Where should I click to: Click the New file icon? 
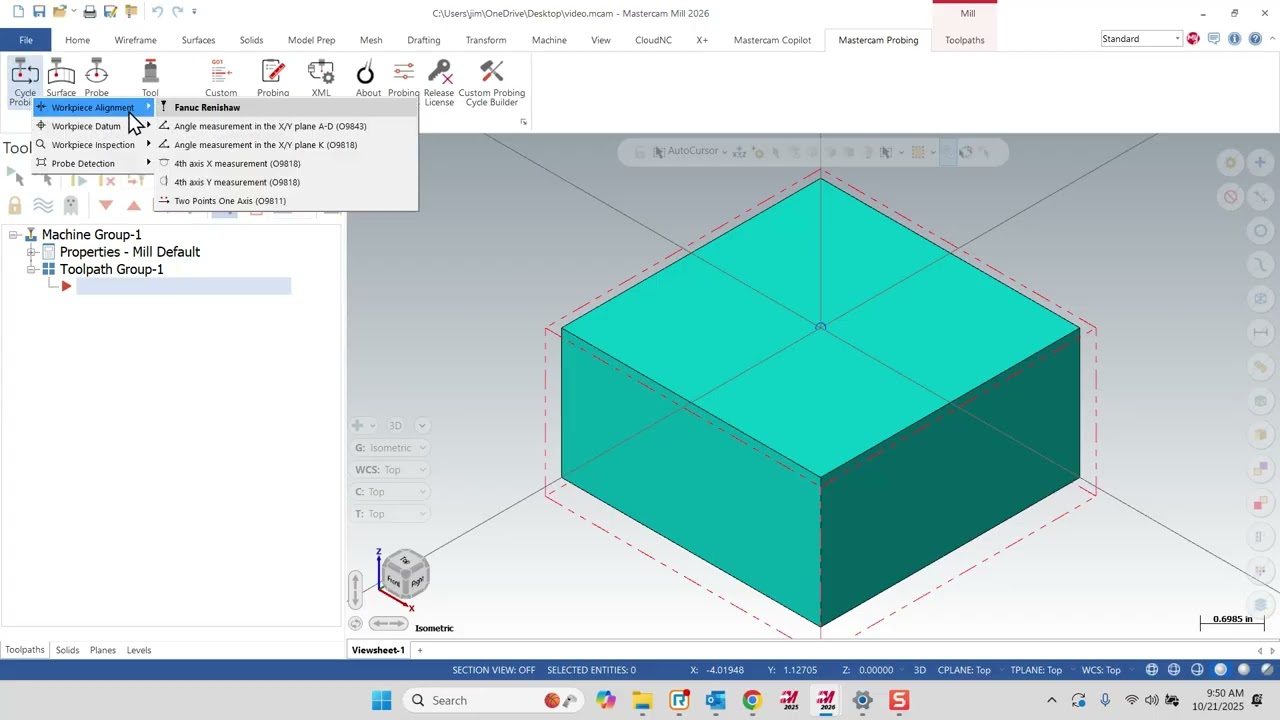point(18,12)
